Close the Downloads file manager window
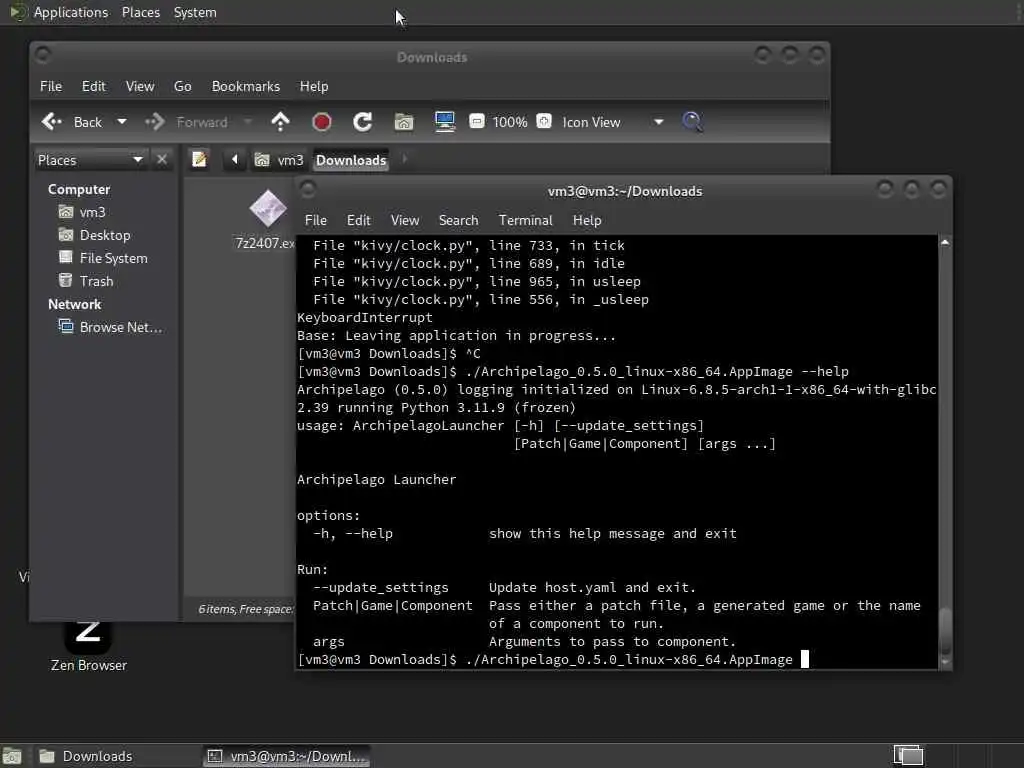 tap(816, 55)
